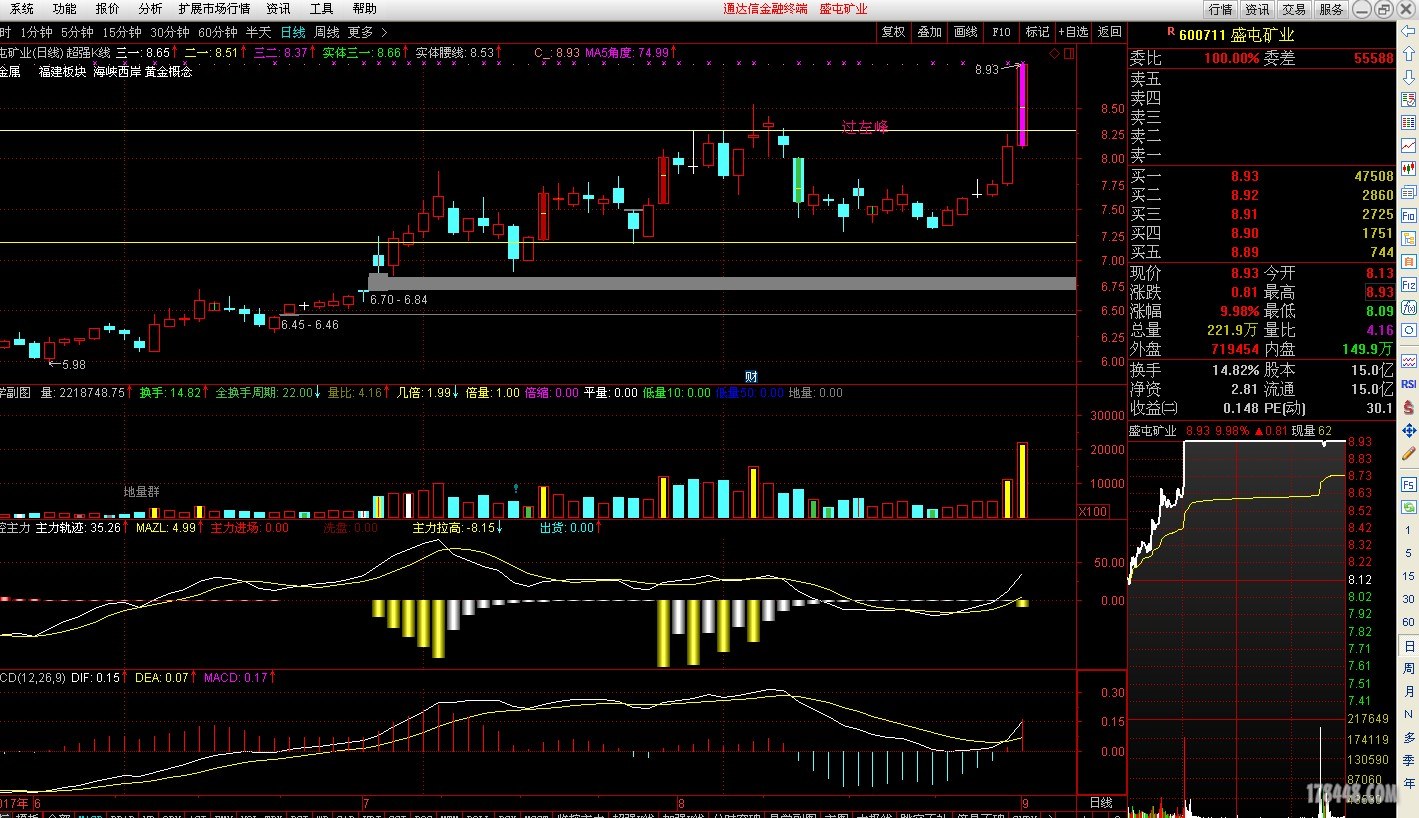Click the 海峡西岸 sector label

(x=117, y=72)
